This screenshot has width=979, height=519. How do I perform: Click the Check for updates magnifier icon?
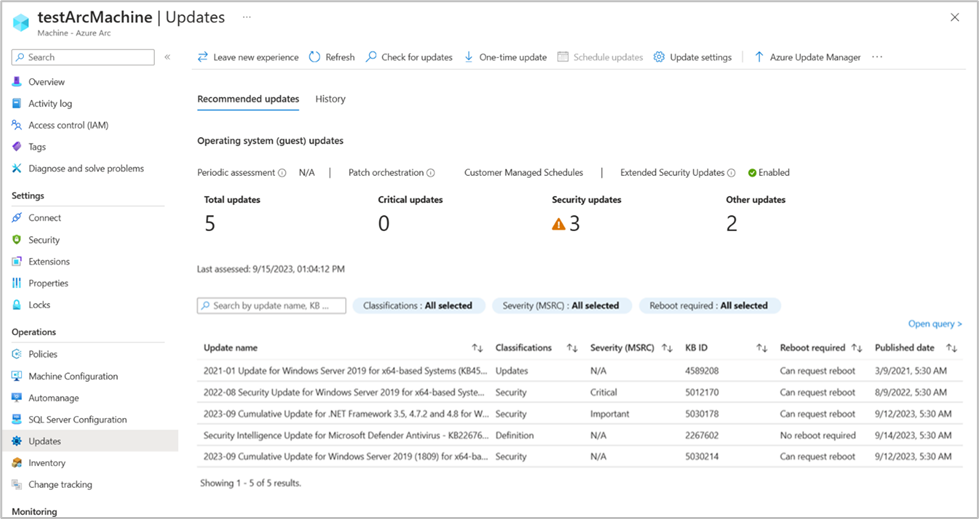(x=371, y=57)
